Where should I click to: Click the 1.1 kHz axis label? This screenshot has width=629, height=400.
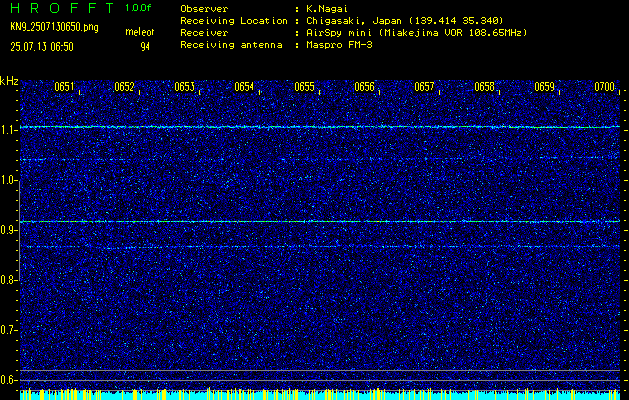tap(7, 130)
